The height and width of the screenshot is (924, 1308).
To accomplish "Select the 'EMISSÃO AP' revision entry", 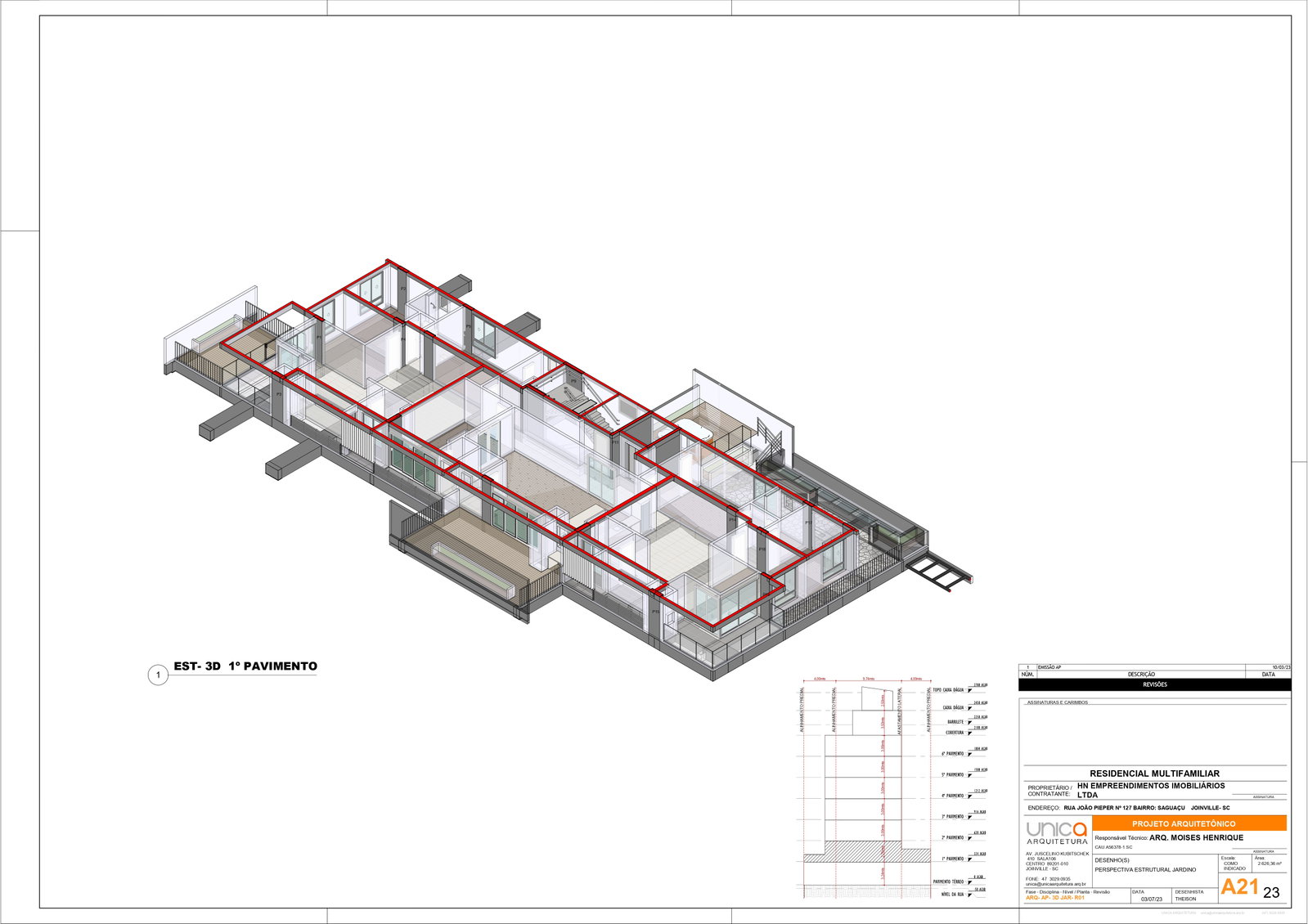I will pyautogui.click(x=1050, y=667).
